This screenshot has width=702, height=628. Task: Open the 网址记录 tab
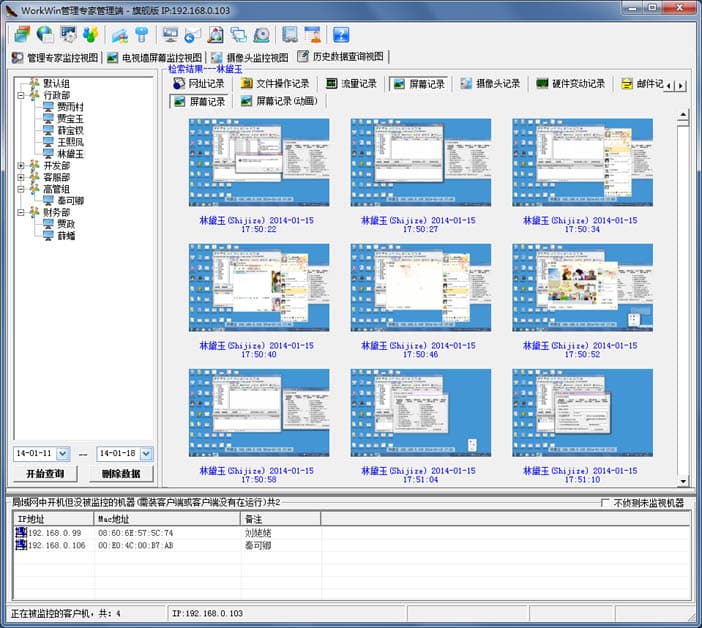(199, 83)
